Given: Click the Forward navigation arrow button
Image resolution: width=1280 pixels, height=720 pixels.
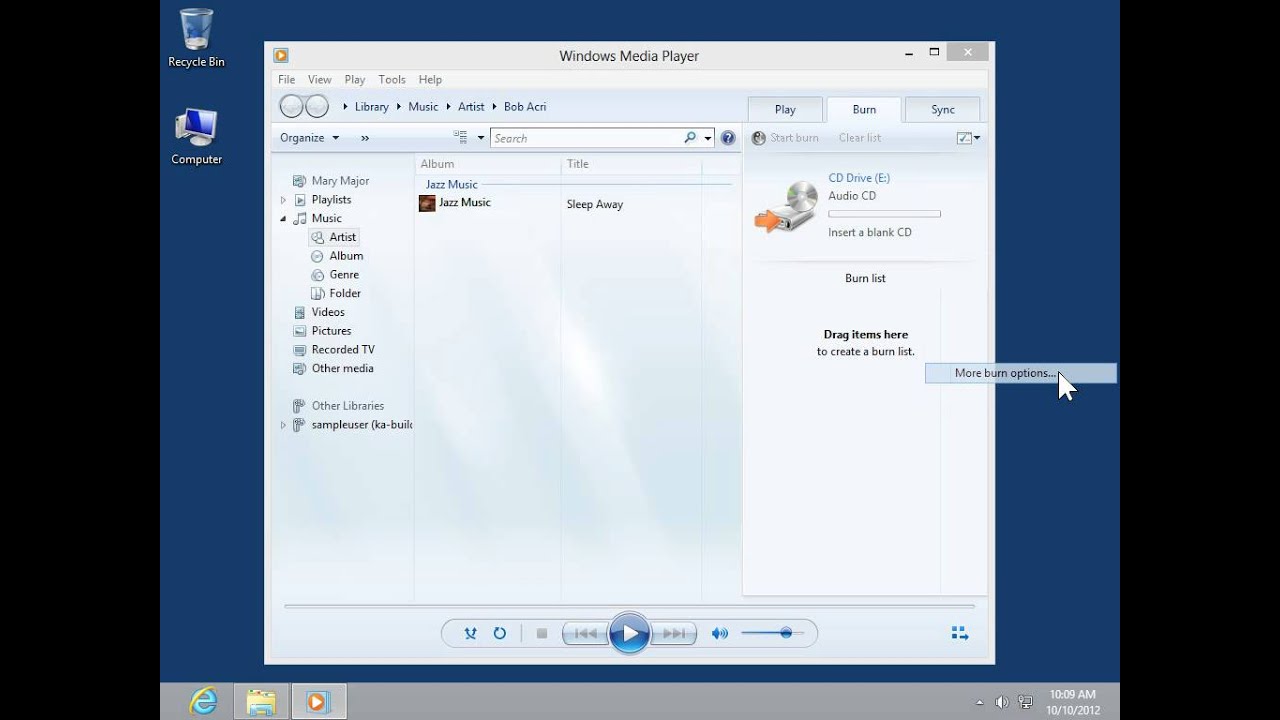Looking at the screenshot, I should tap(316, 106).
